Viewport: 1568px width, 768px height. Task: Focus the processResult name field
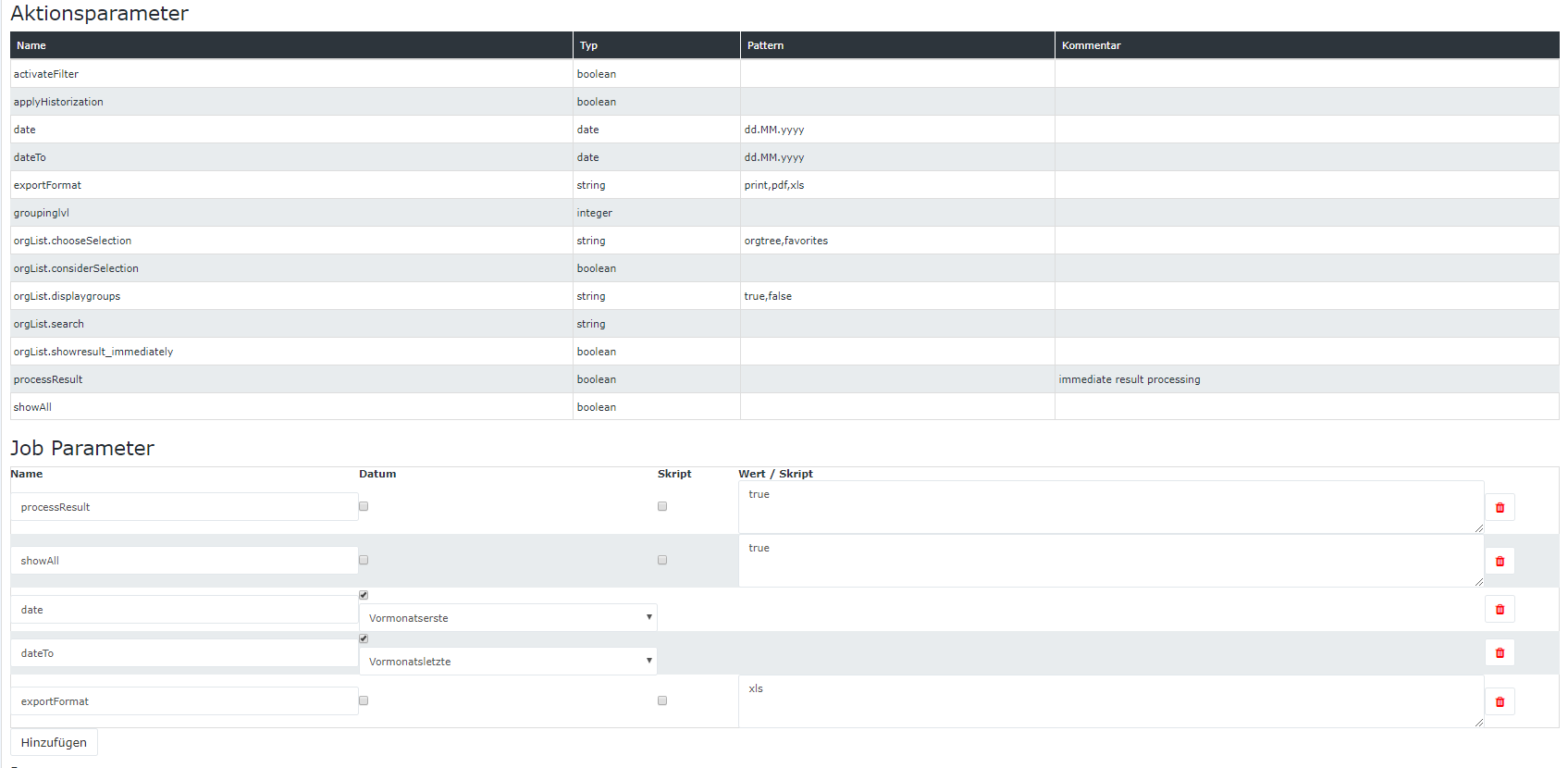click(184, 507)
